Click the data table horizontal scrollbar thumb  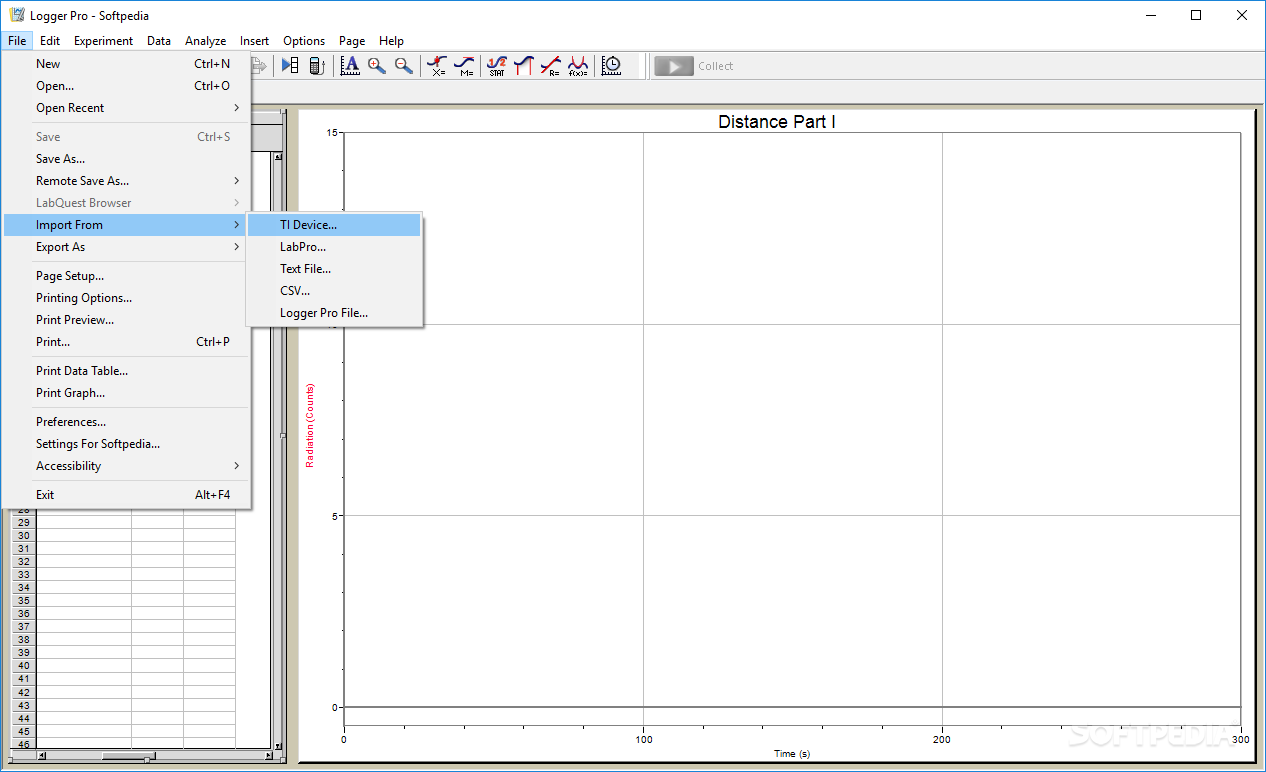coord(129,757)
